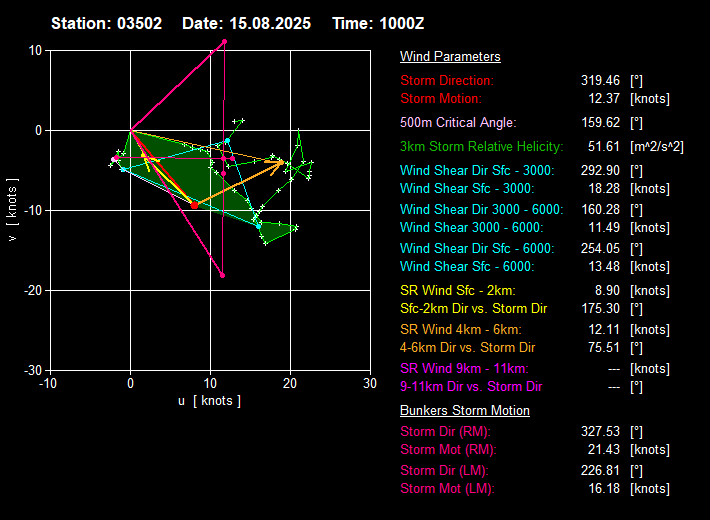Click the 'Storm Mot (RM):' label

click(x=448, y=450)
